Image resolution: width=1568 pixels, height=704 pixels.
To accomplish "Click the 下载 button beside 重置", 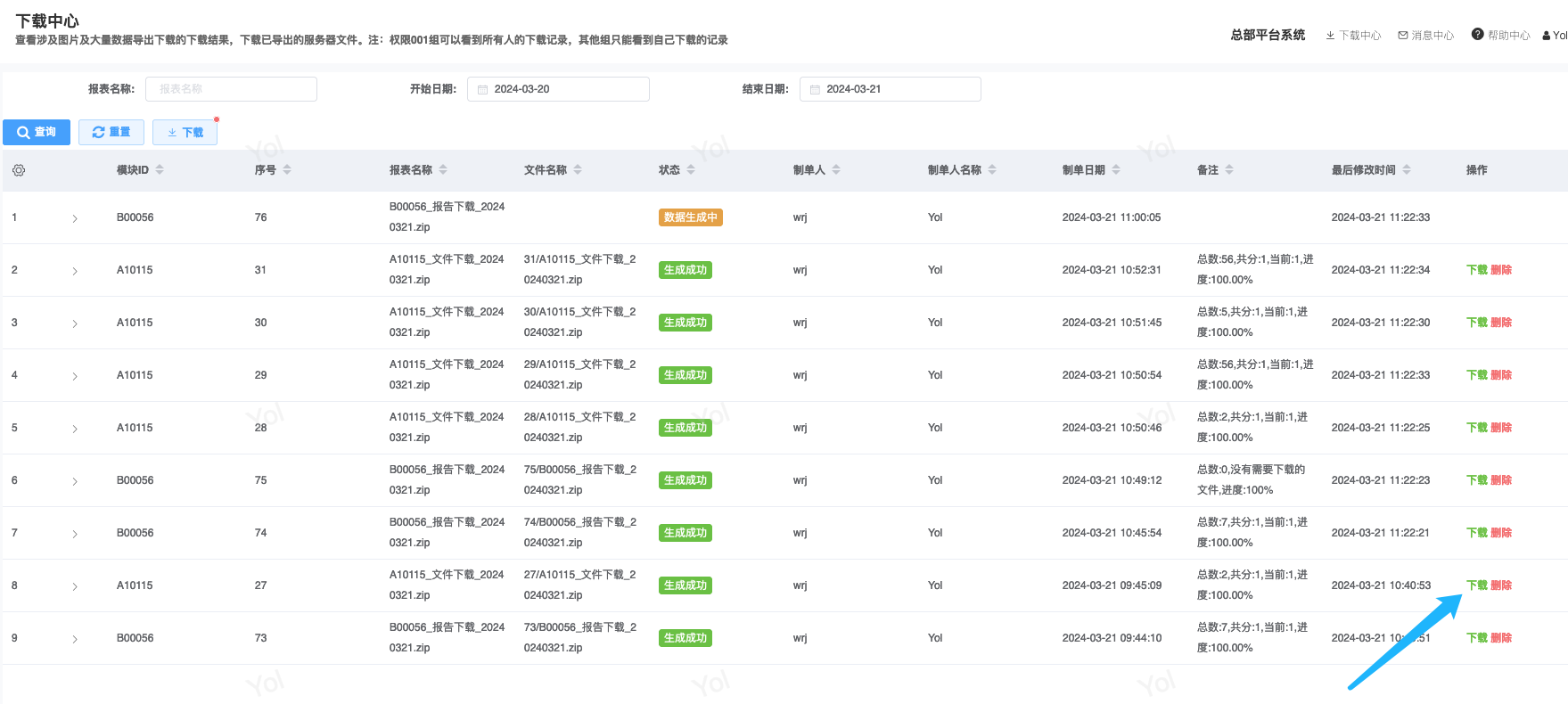I will [185, 132].
